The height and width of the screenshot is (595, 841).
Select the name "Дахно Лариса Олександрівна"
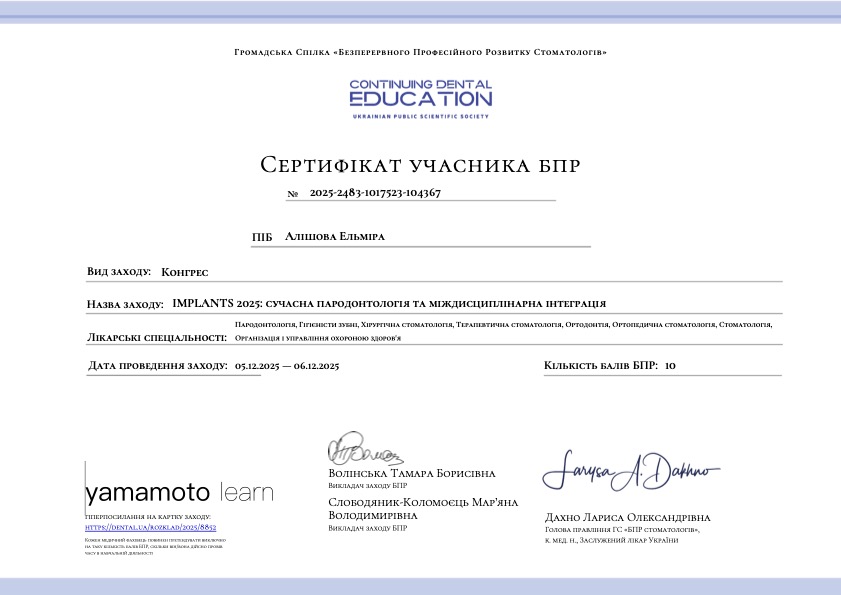pos(628,518)
